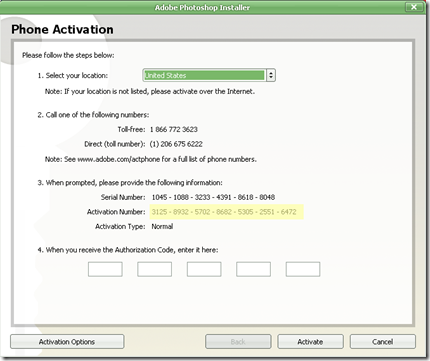This screenshot has width=430, height=361.
Task: Click the 'Call one of the following numbers' step
Action: [x=93, y=115]
